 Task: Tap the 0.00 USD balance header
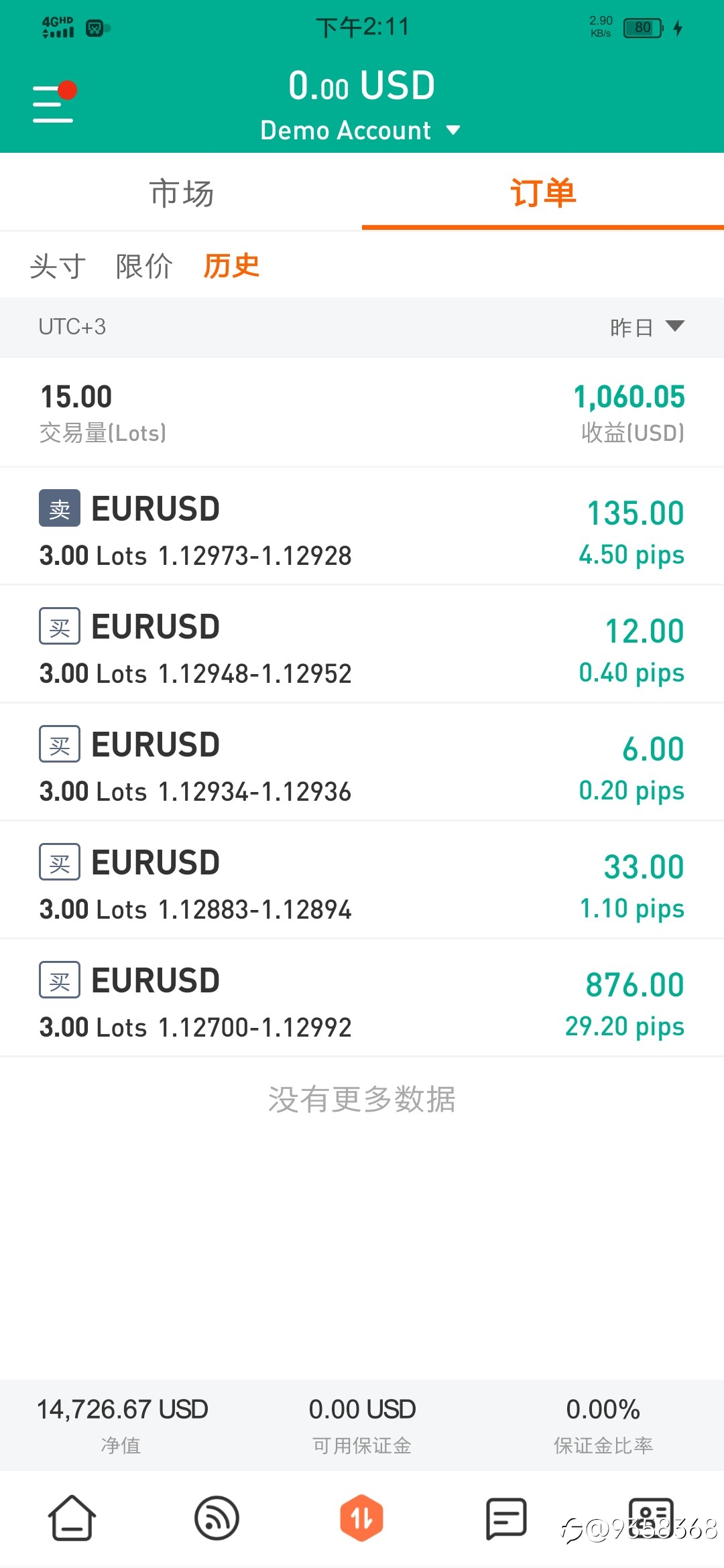point(362,86)
